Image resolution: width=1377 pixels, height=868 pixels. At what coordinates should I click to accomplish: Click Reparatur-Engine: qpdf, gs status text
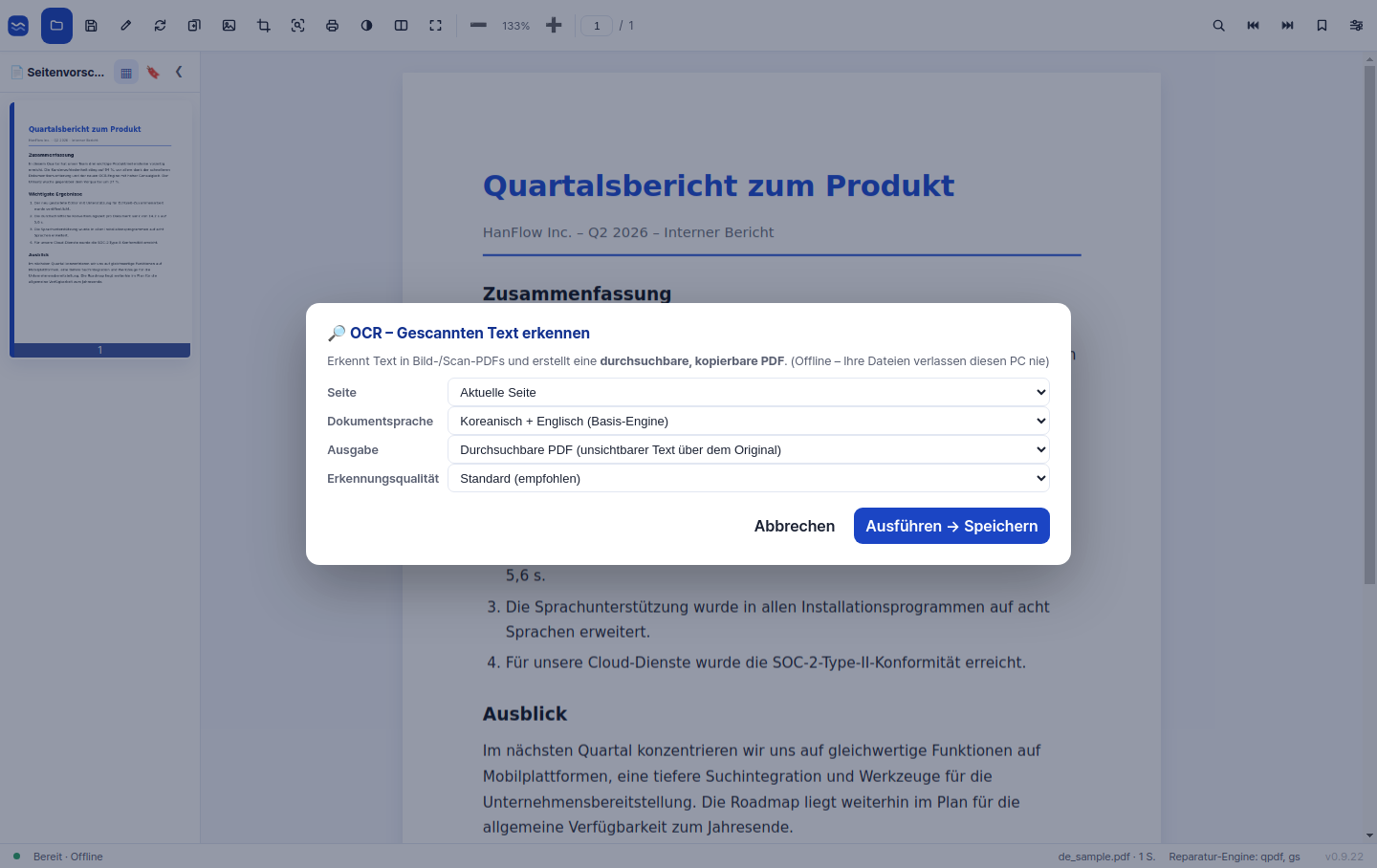[1235, 857]
